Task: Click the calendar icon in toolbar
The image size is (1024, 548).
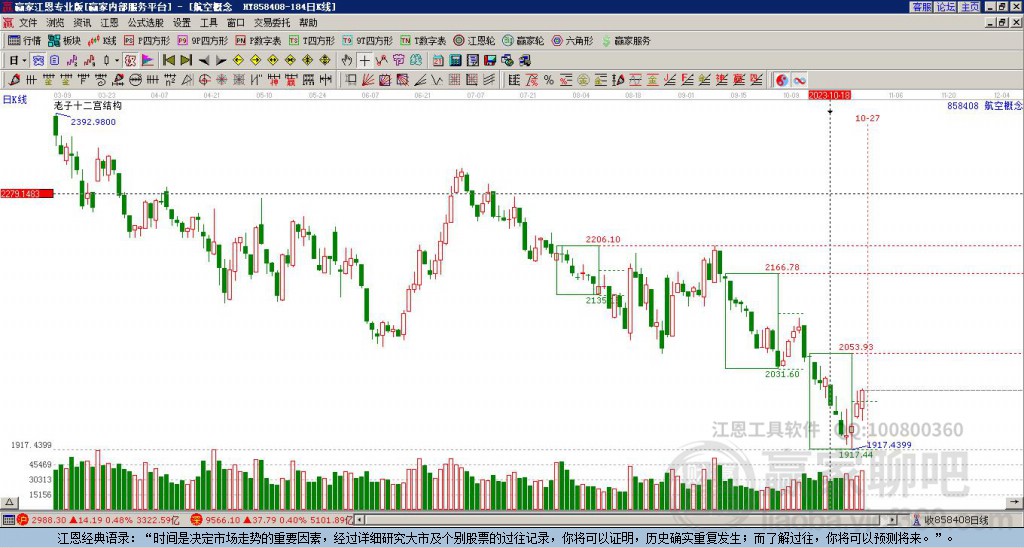Action: click(438, 60)
